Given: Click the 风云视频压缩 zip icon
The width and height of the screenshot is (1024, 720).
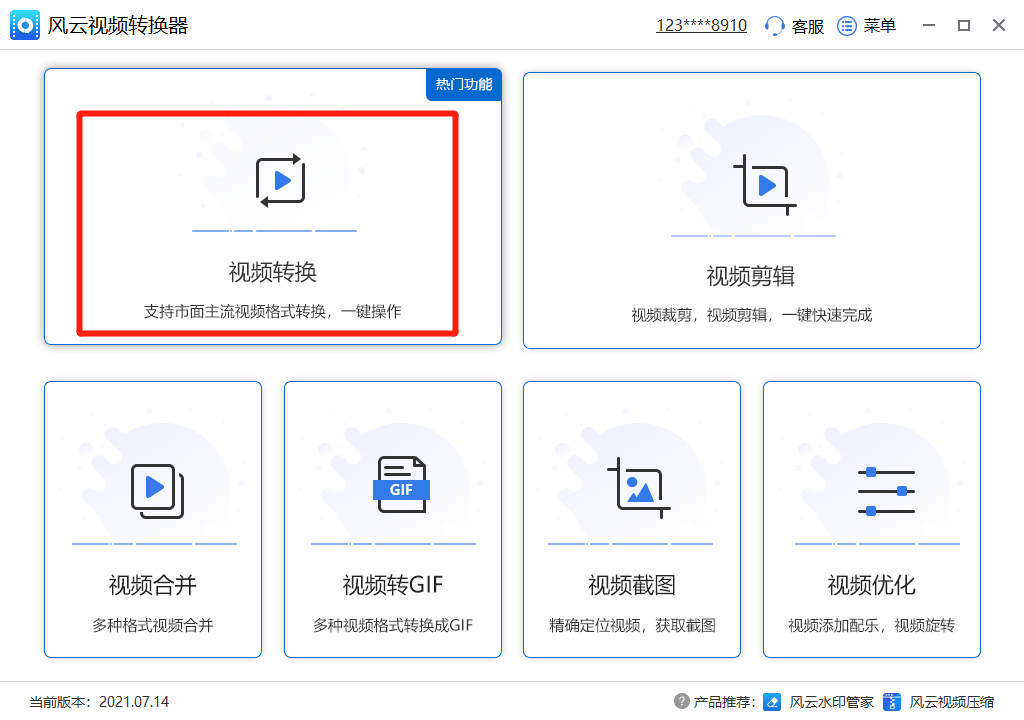Looking at the screenshot, I should click(891, 702).
